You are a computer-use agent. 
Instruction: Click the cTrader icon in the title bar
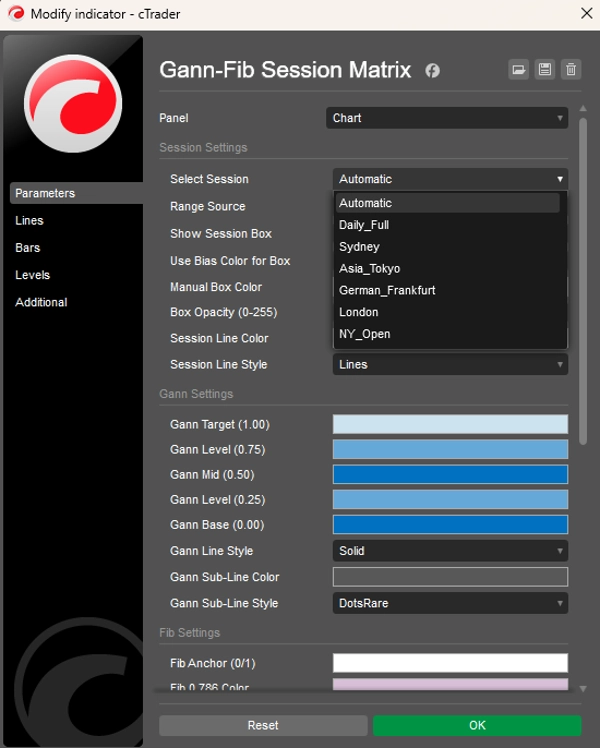click(x=16, y=14)
